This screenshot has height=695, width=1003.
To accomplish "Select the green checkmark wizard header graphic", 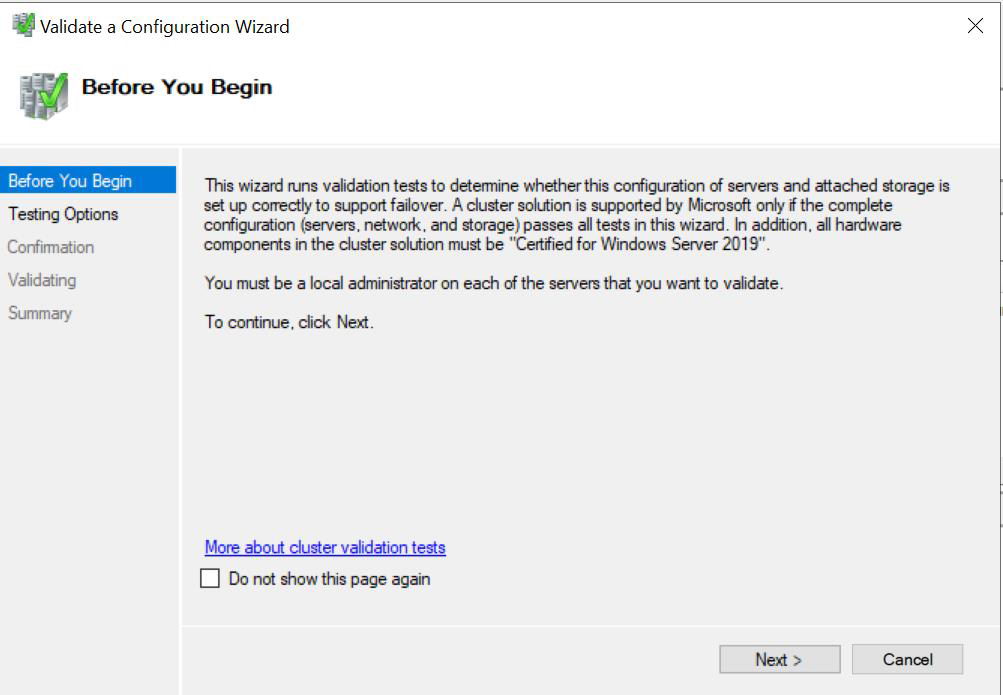I will point(40,88).
